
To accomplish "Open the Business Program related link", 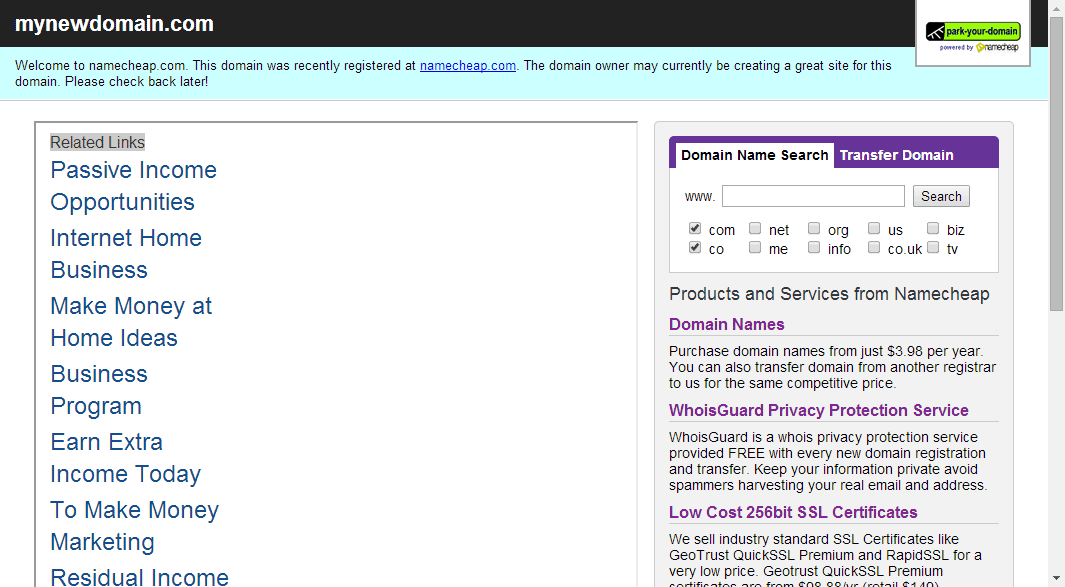I will [x=99, y=389].
